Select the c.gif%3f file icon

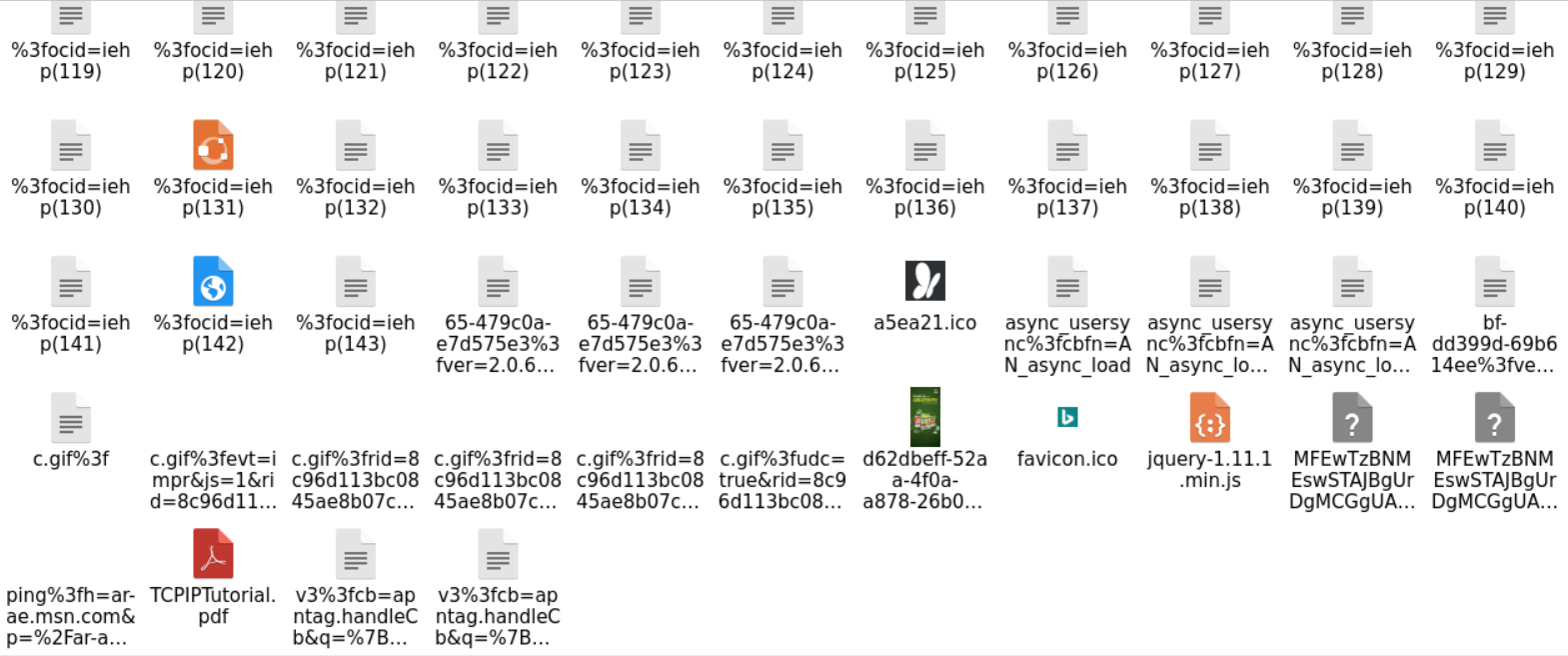[x=71, y=418]
